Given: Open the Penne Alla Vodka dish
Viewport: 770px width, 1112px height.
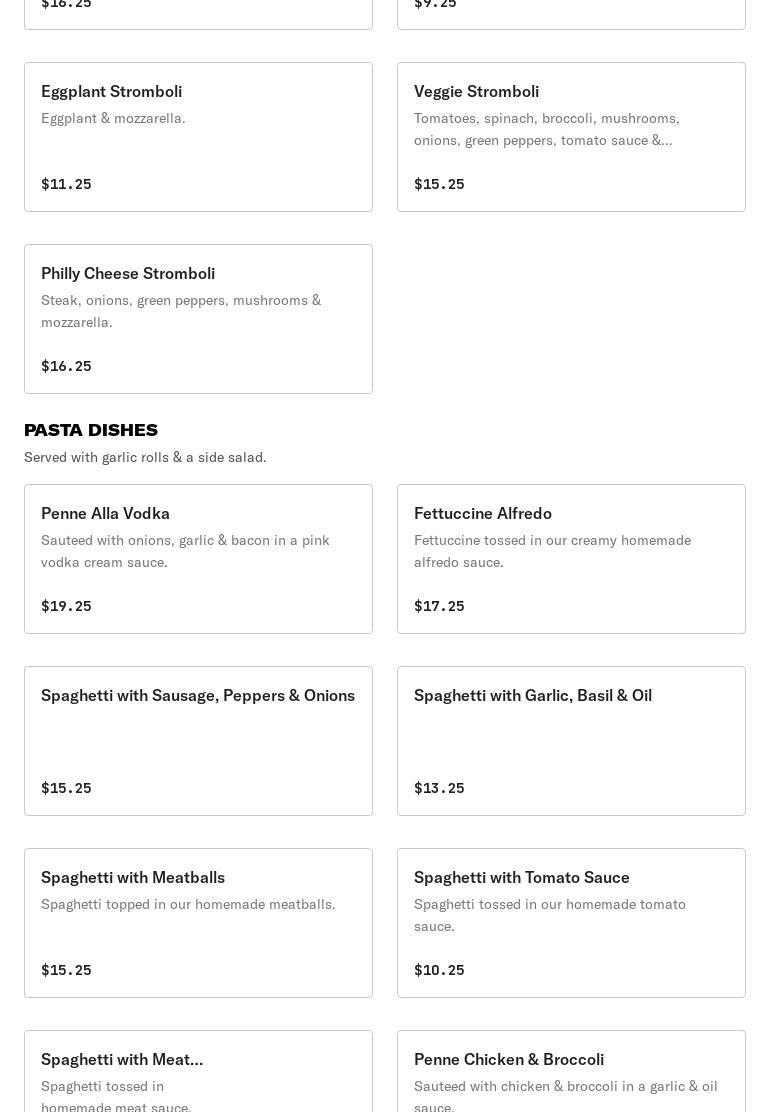Looking at the screenshot, I should [198, 559].
